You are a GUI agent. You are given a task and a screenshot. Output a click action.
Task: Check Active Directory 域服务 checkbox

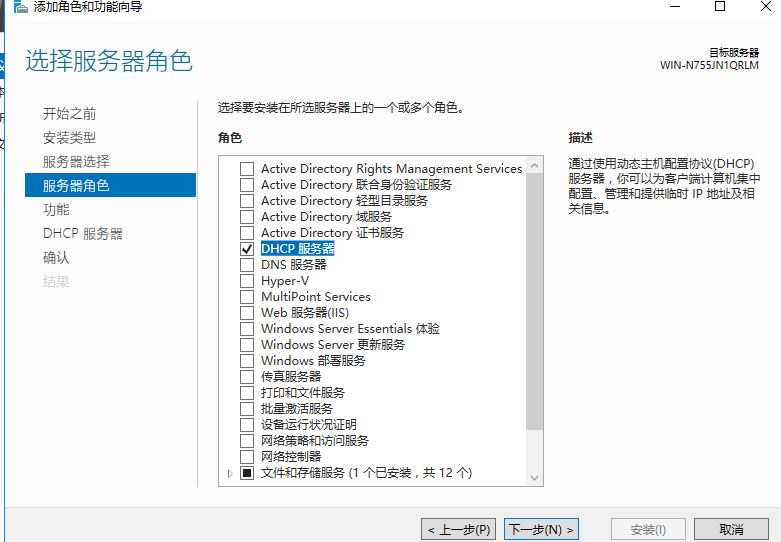coord(247,217)
